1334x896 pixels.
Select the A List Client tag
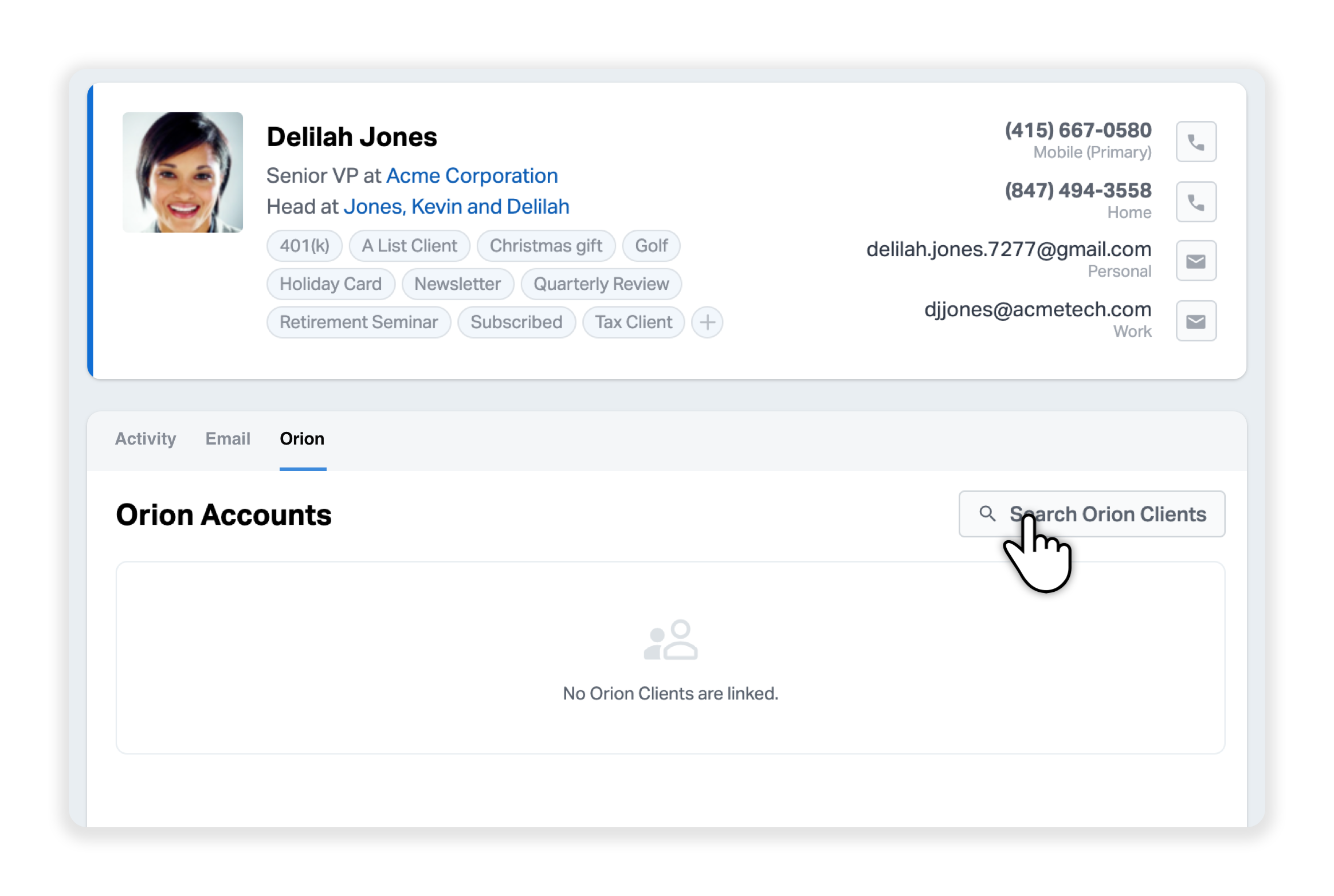(410, 246)
